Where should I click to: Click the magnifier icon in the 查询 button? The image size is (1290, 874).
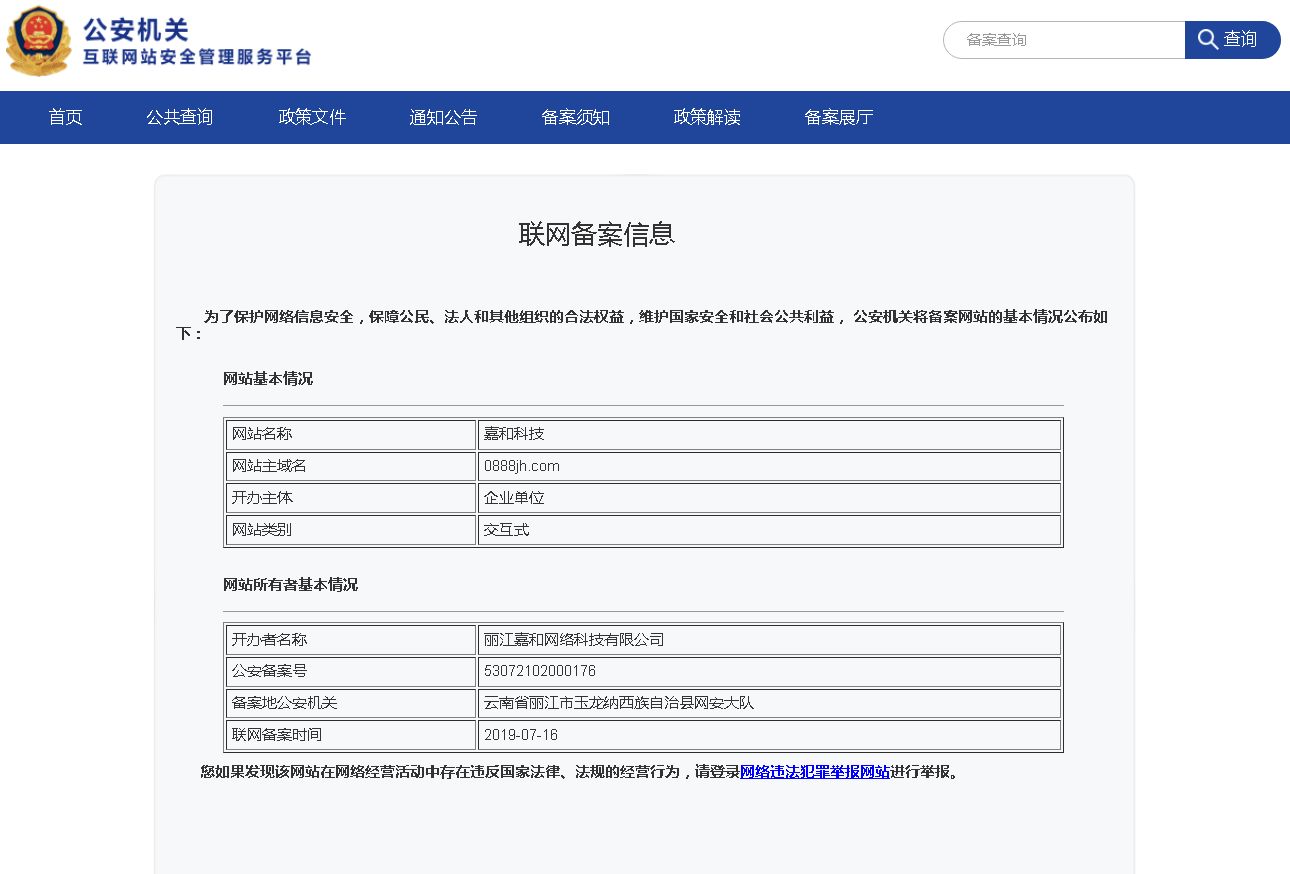coord(1207,40)
